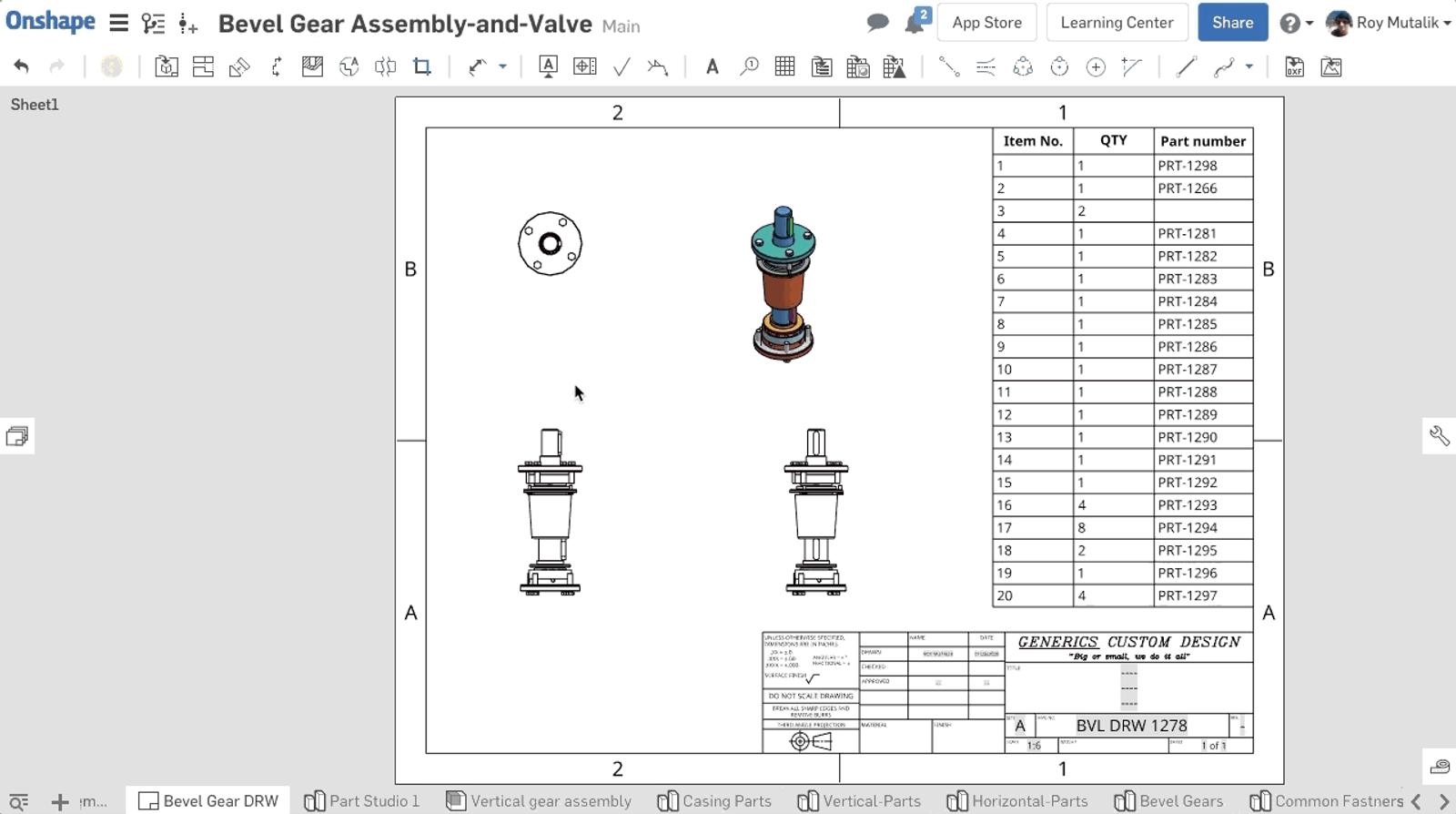Screen dimensions: 1456x814
Task: Choose the Crop view tool
Action: coord(421,66)
